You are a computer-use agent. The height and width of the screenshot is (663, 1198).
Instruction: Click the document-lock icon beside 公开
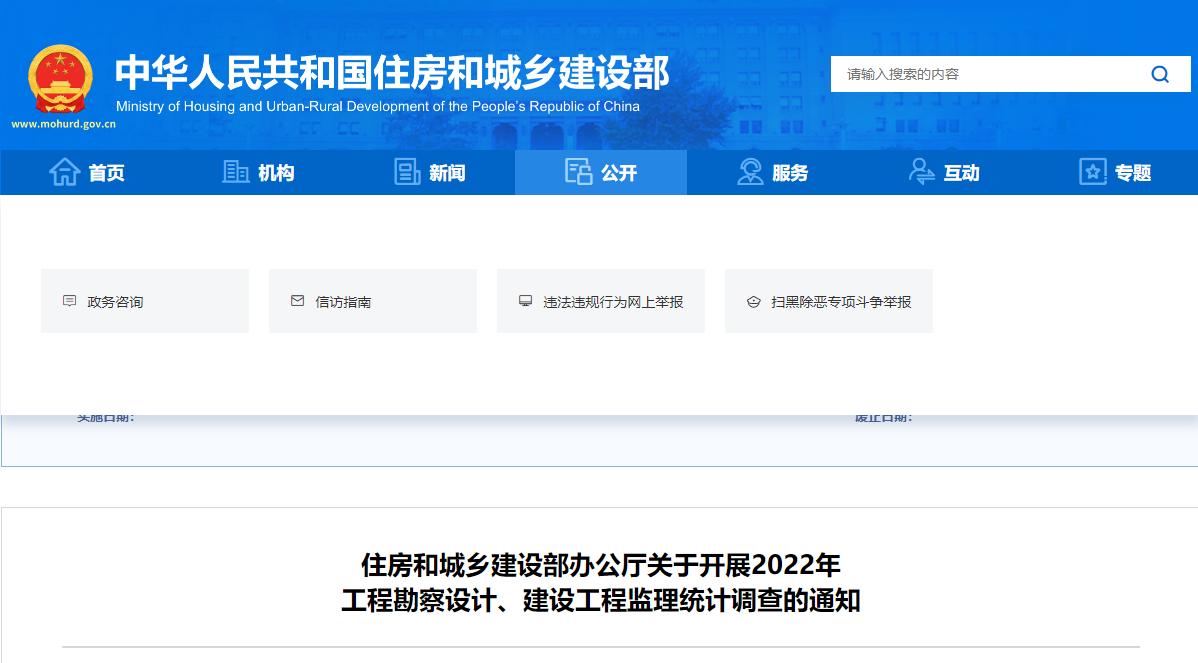click(x=578, y=172)
